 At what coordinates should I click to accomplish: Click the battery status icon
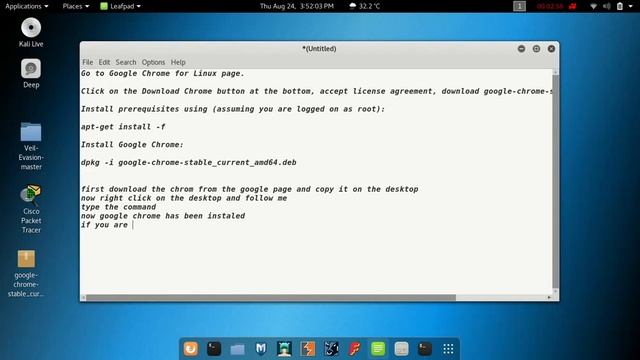click(x=620, y=6)
